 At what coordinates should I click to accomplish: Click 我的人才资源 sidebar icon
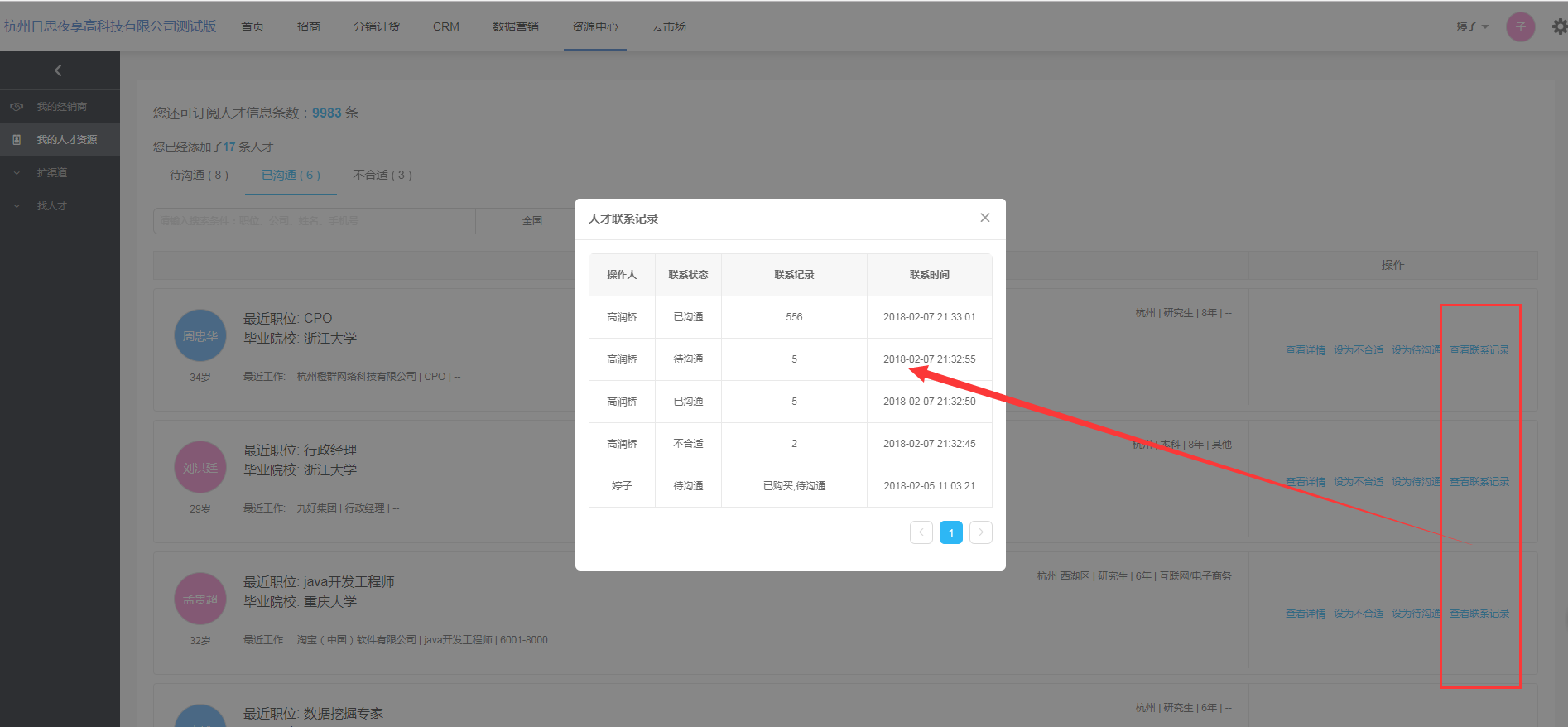17,140
